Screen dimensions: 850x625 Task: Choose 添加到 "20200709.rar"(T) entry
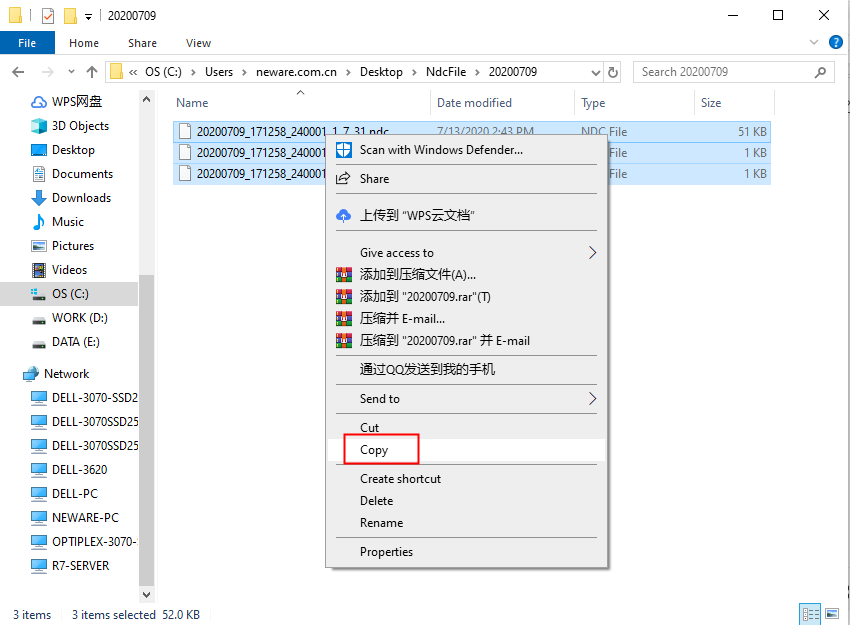466,297
